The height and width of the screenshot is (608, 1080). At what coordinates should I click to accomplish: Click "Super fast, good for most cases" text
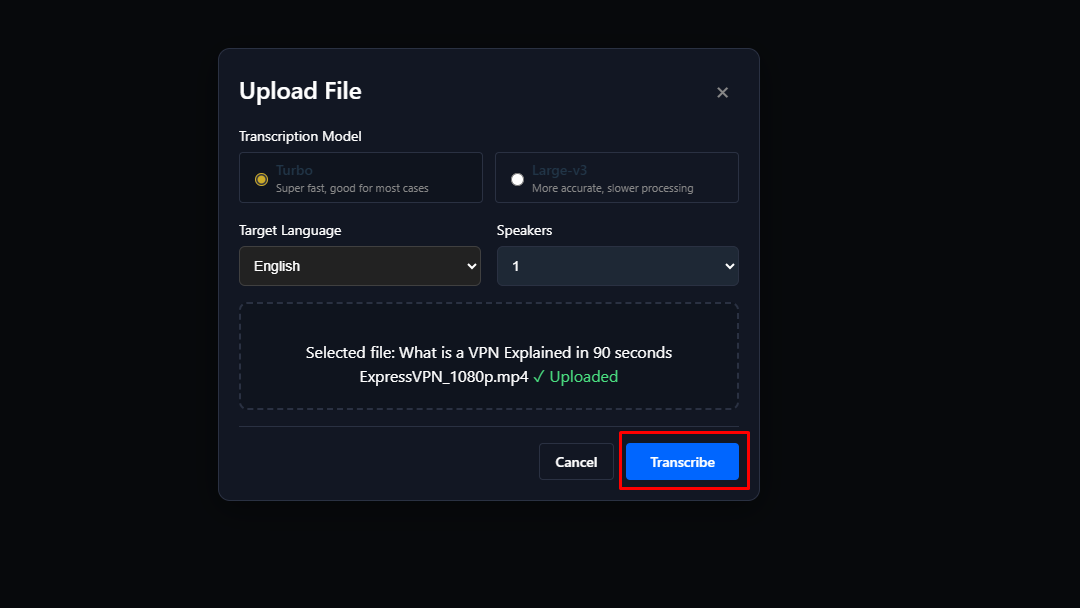(352, 188)
